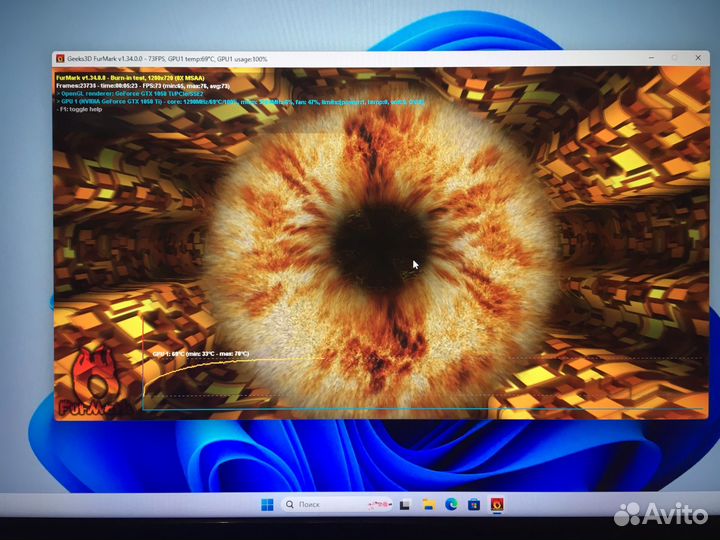Maximize the FurMark window
Image resolution: width=720 pixels, height=540 pixels.
coord(673,59)
